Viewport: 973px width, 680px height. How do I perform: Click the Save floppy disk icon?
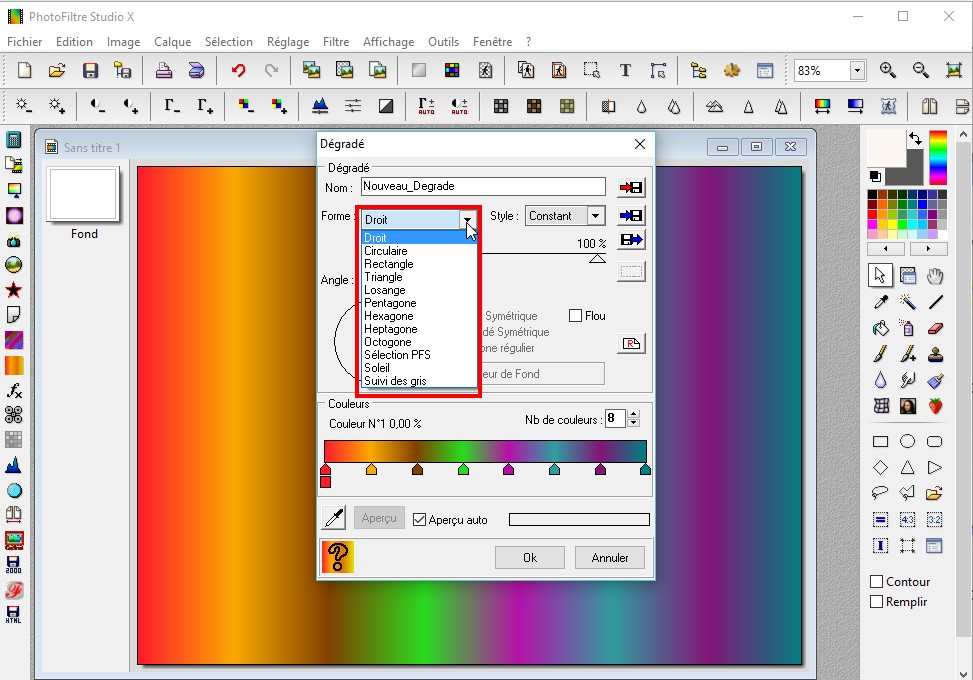click(x=91, y=70)
